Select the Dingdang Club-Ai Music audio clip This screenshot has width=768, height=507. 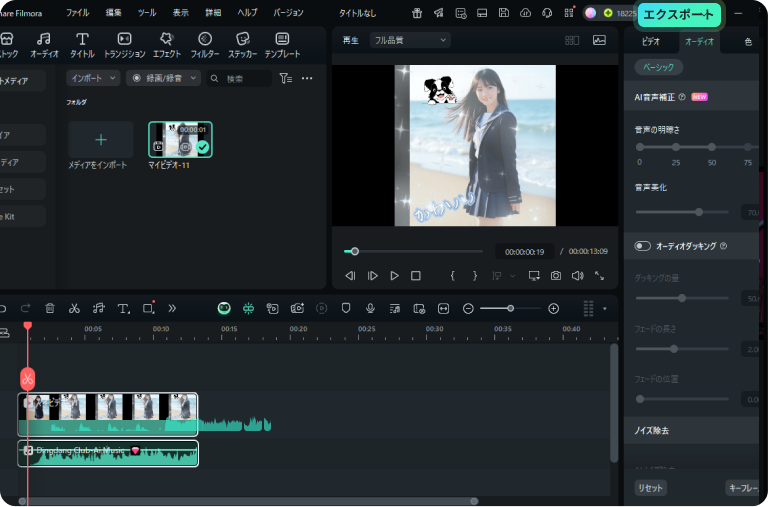[x=108, y=454]
